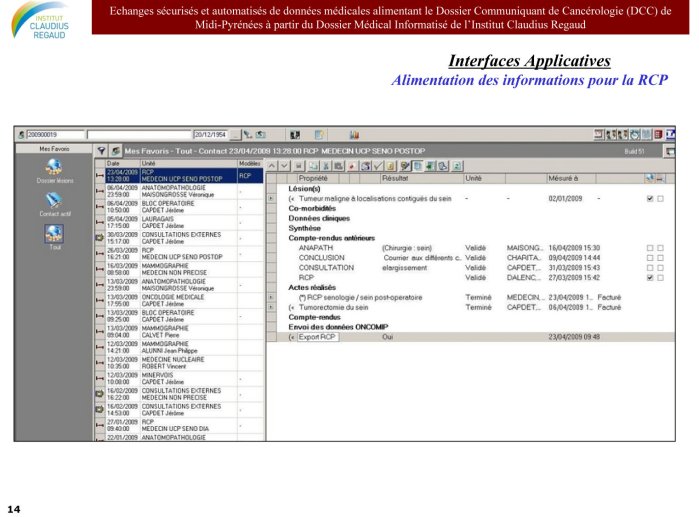Open the date picker button beside 20/12/1954
The image size is (699, 517).
[235, 135]
